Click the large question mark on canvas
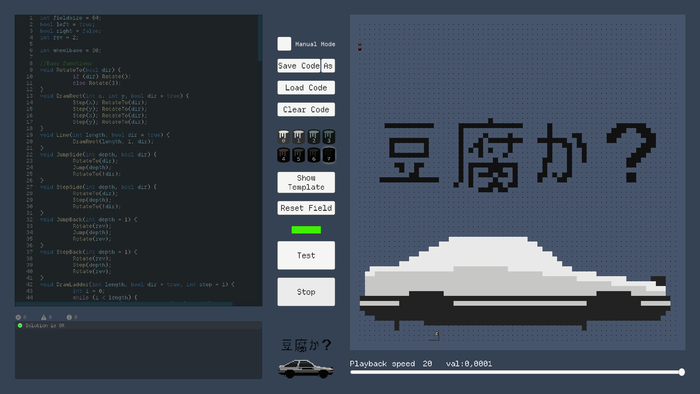 [x=631, y=152]
